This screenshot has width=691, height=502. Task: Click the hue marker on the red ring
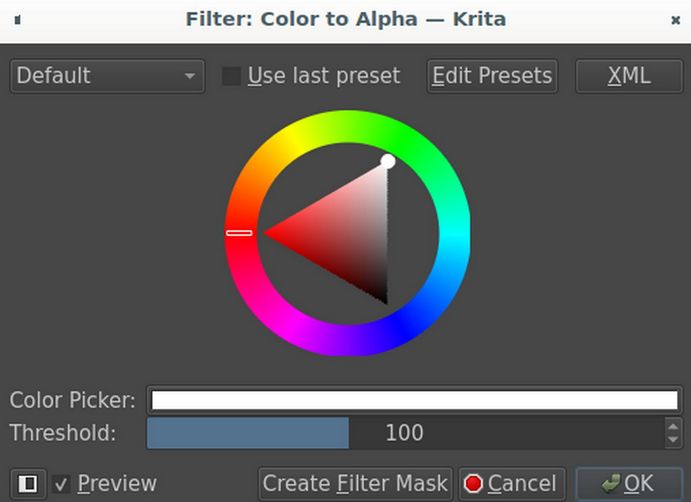(239, 232)
